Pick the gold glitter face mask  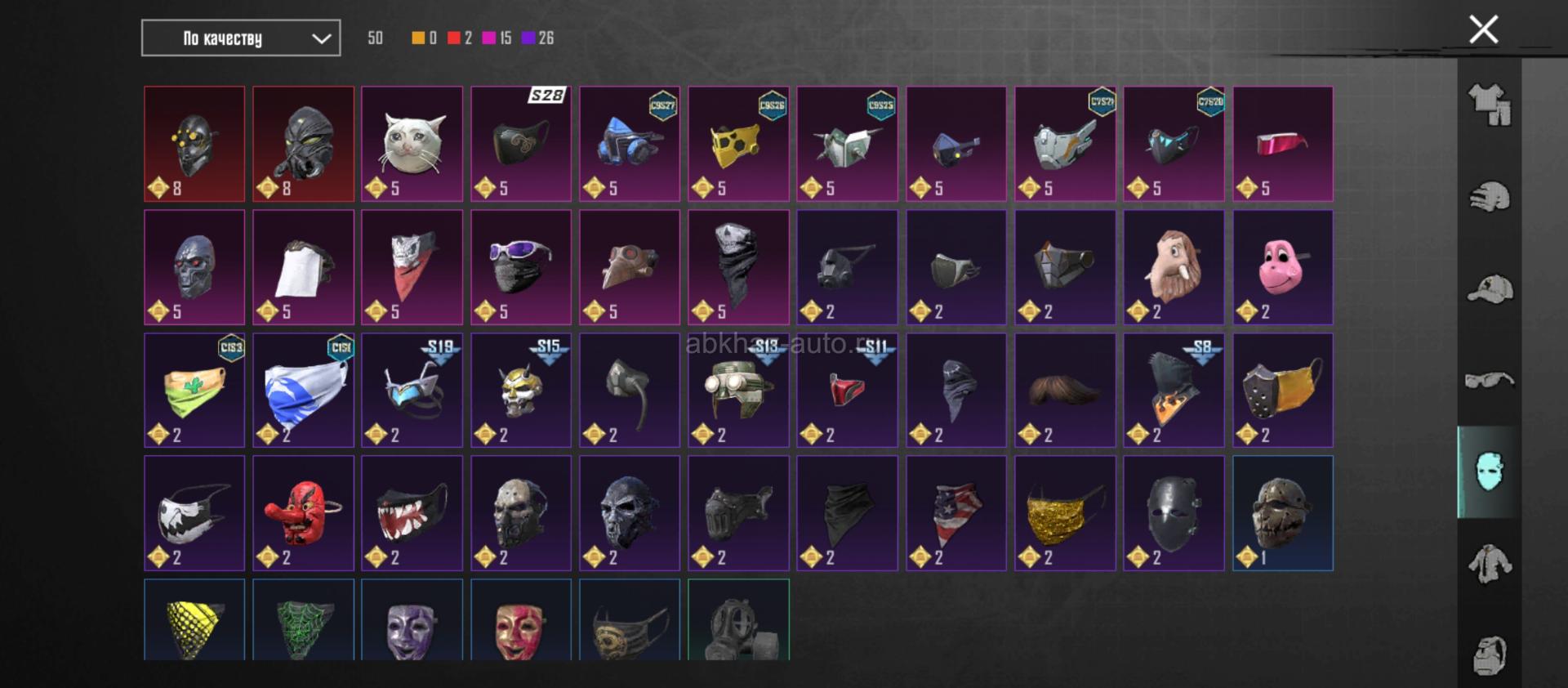coord(1065,513)
